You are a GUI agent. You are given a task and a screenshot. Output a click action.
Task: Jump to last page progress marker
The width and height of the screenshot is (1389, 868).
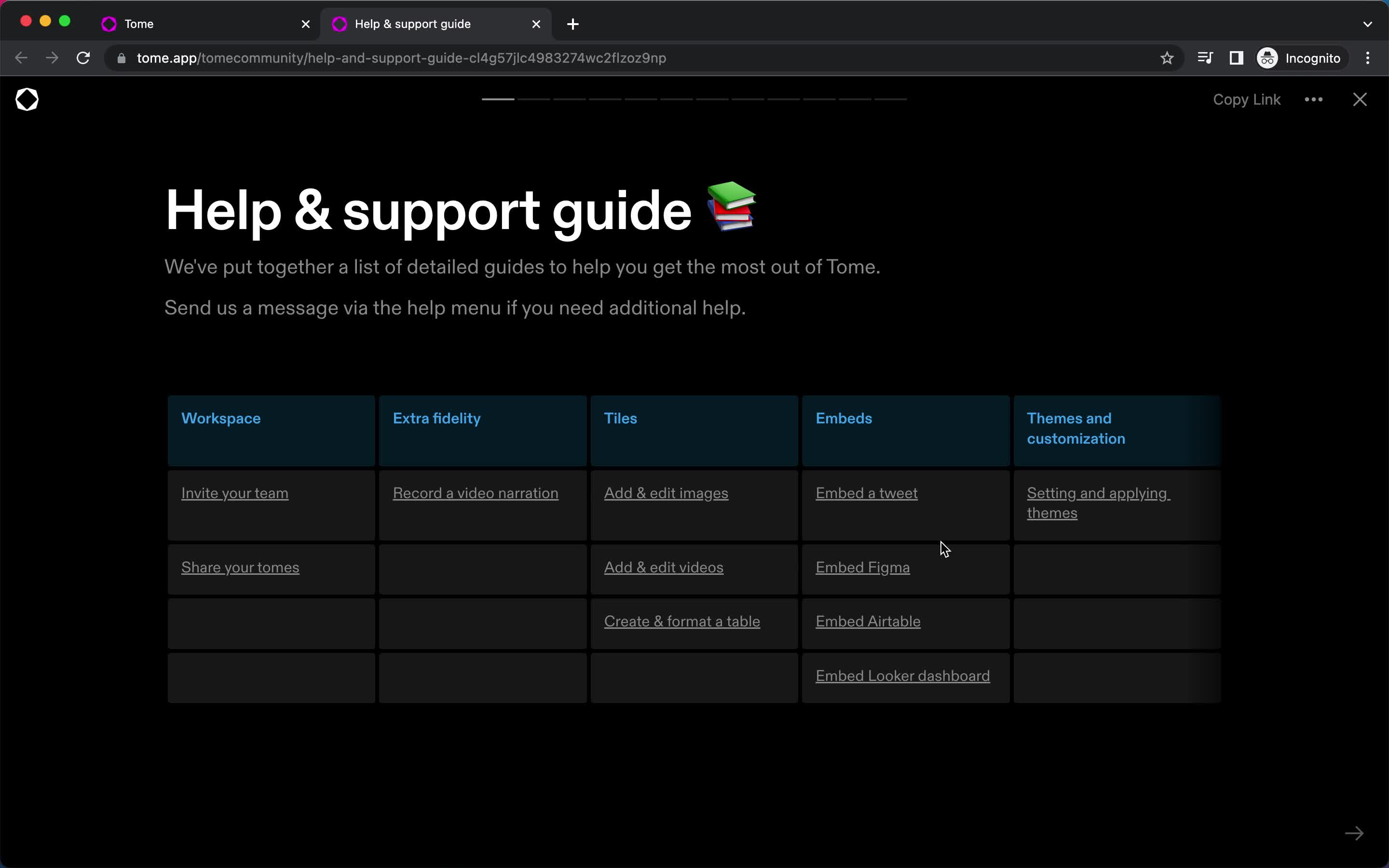pos(890,99)
